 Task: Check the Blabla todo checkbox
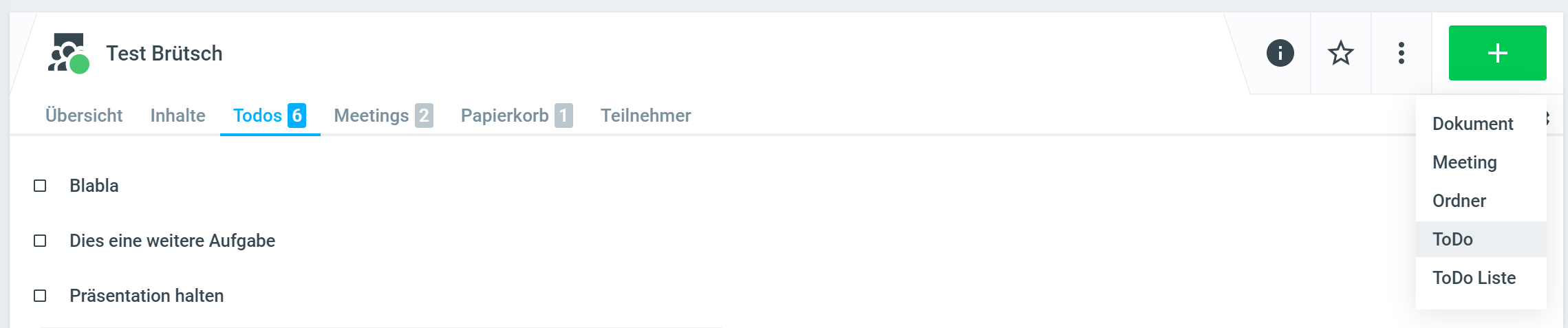[40, 186]
